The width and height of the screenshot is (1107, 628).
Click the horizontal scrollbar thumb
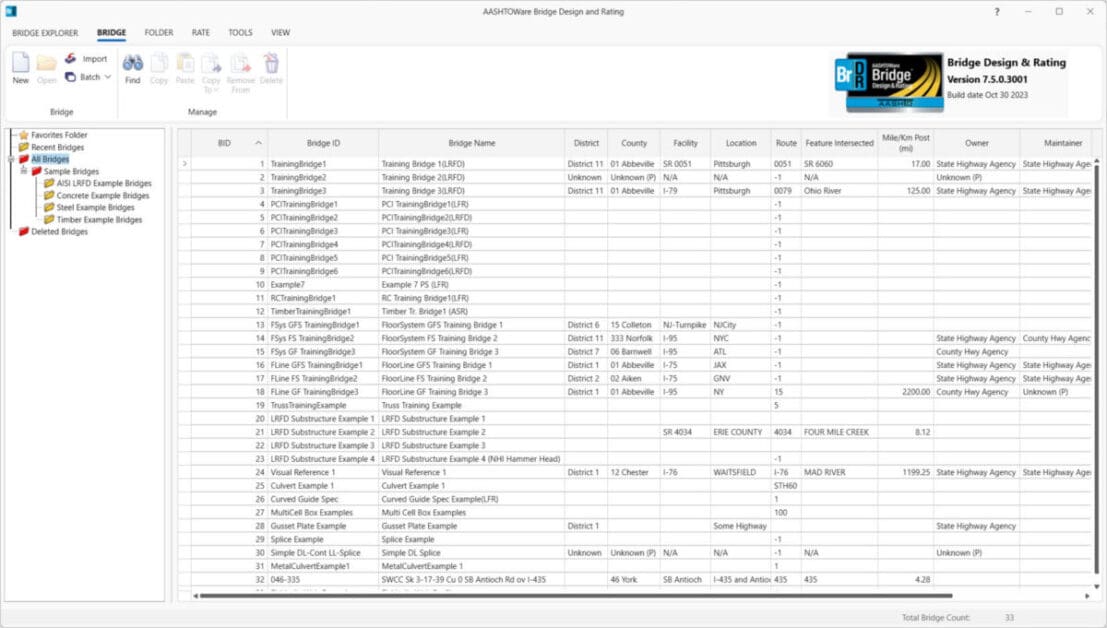tap(575, 596)
